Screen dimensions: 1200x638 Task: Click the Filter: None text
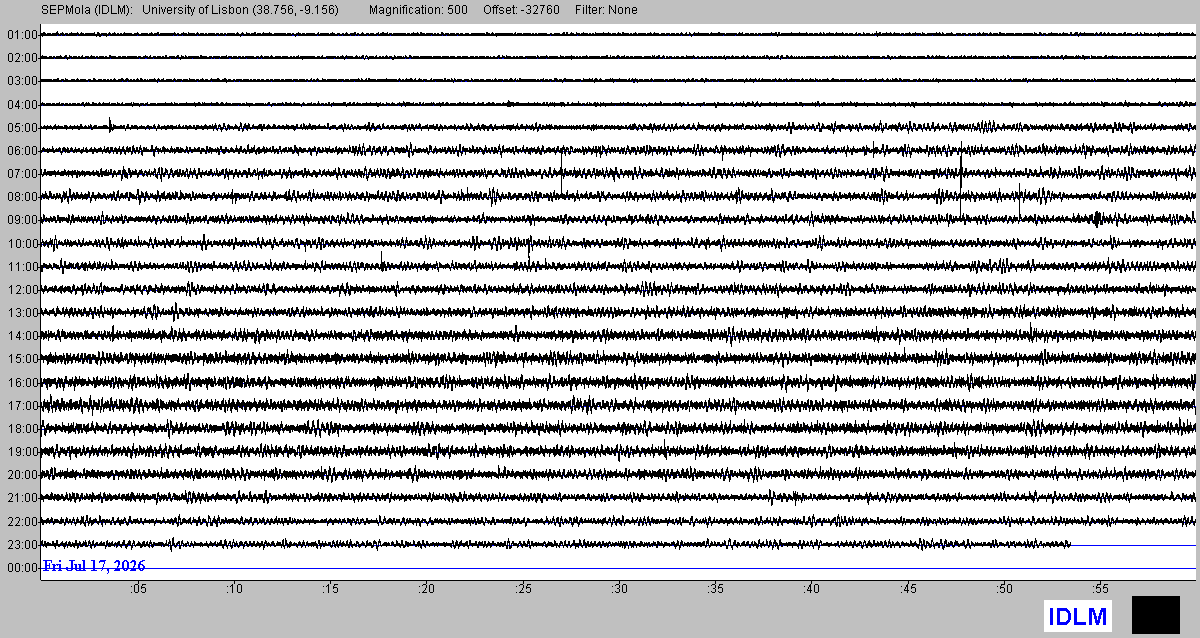[x=606, y=10]
